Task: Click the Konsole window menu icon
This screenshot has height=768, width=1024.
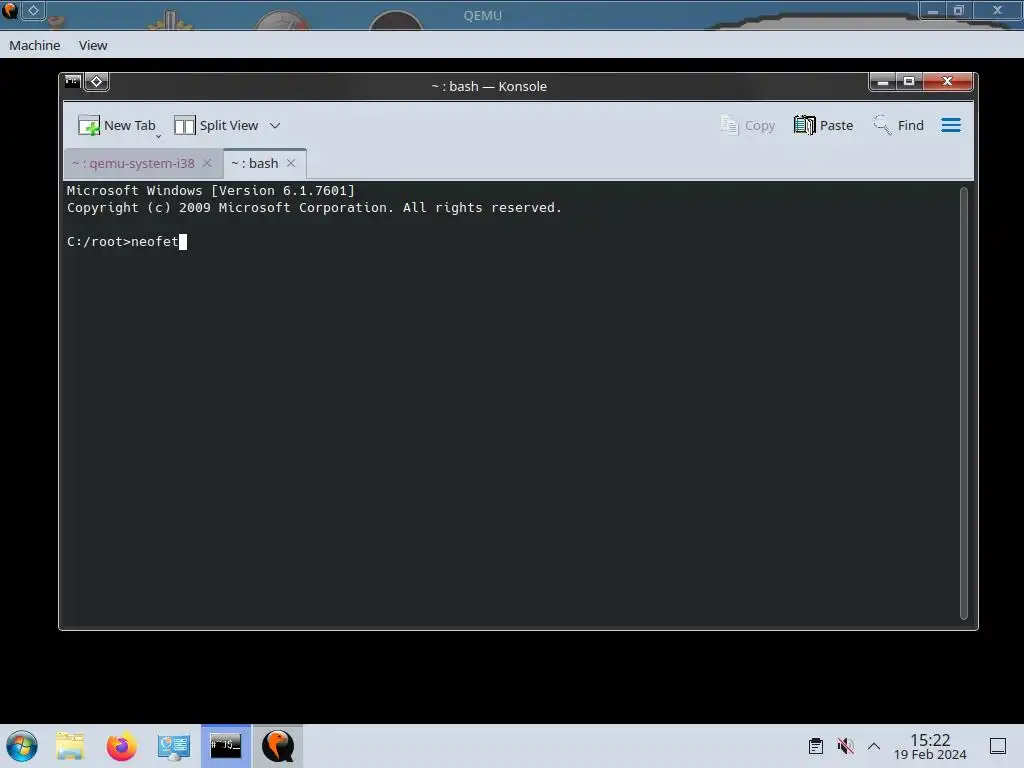Action: coord(72,82)
